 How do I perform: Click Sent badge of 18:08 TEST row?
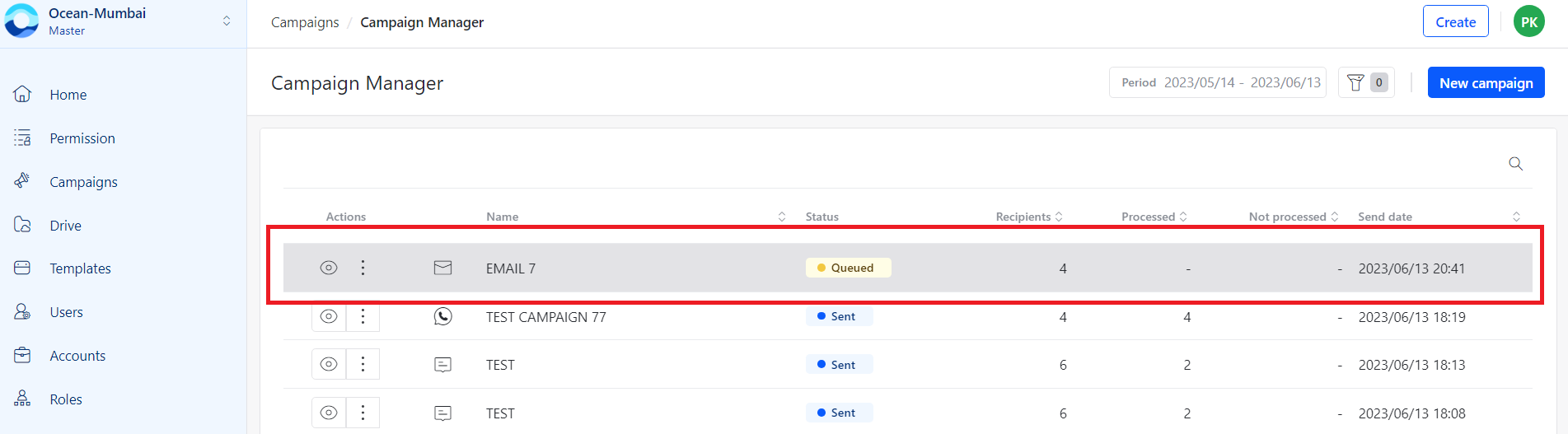point(839,413)
